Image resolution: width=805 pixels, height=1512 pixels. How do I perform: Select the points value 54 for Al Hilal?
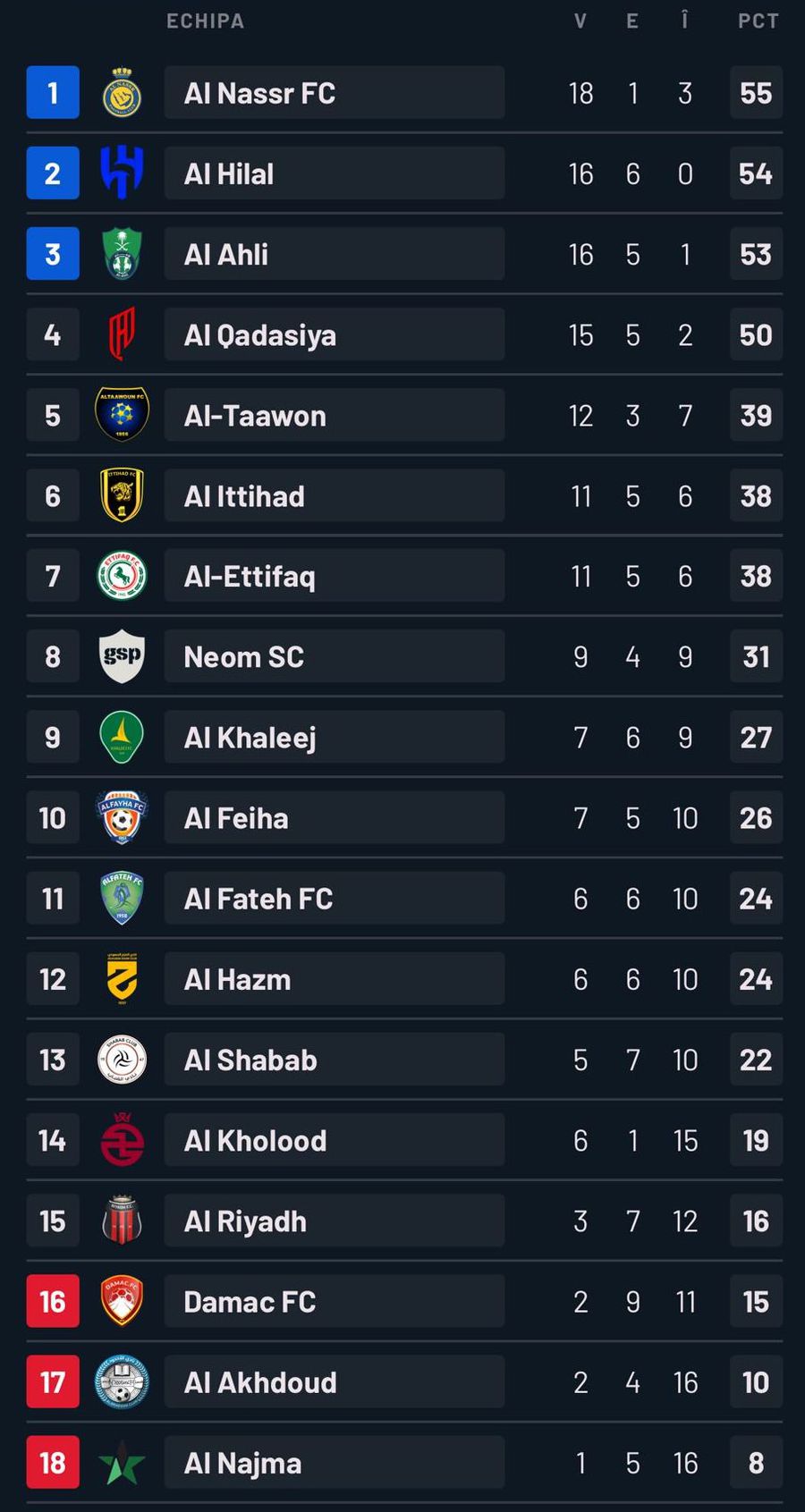756,173
